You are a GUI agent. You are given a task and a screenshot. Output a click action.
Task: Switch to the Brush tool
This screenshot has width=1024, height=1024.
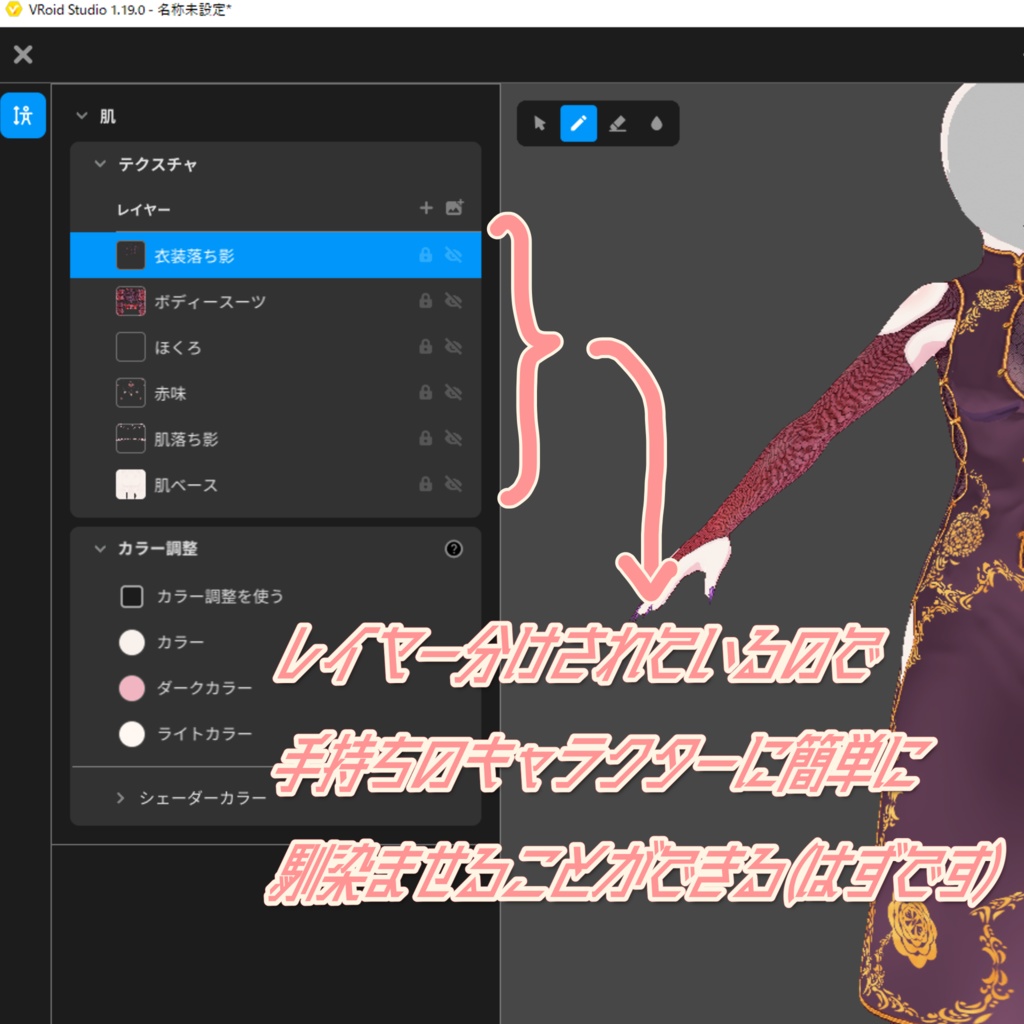(x=578, y=123)
